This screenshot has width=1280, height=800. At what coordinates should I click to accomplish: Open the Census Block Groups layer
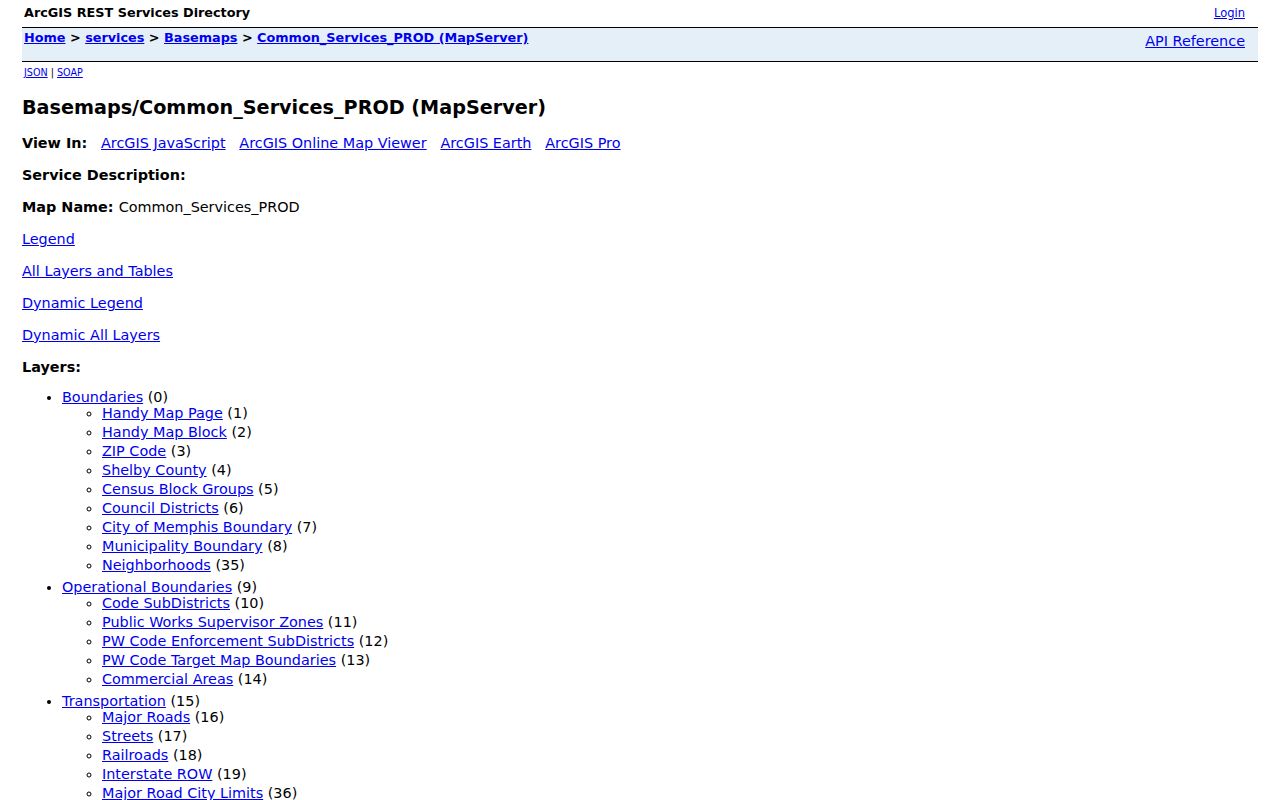click(x=178, y=489)
